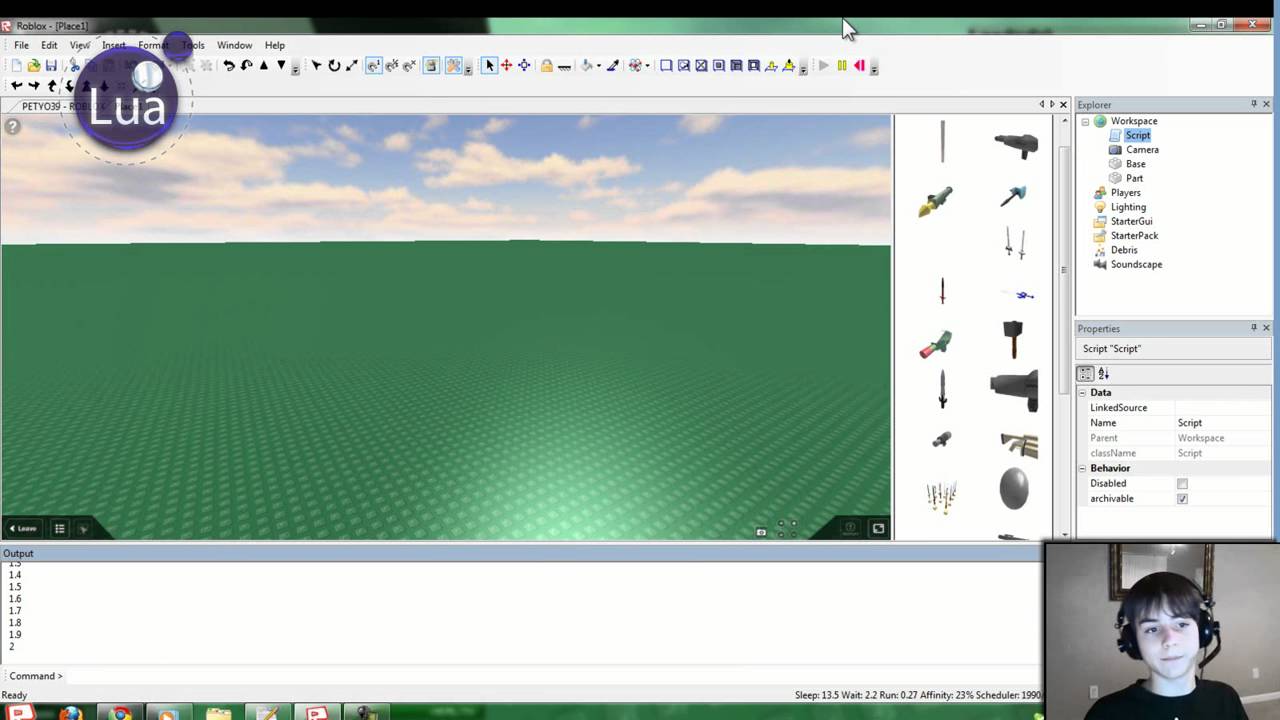
Task: Click the list icon beside Leave
Action: (59, 528)
